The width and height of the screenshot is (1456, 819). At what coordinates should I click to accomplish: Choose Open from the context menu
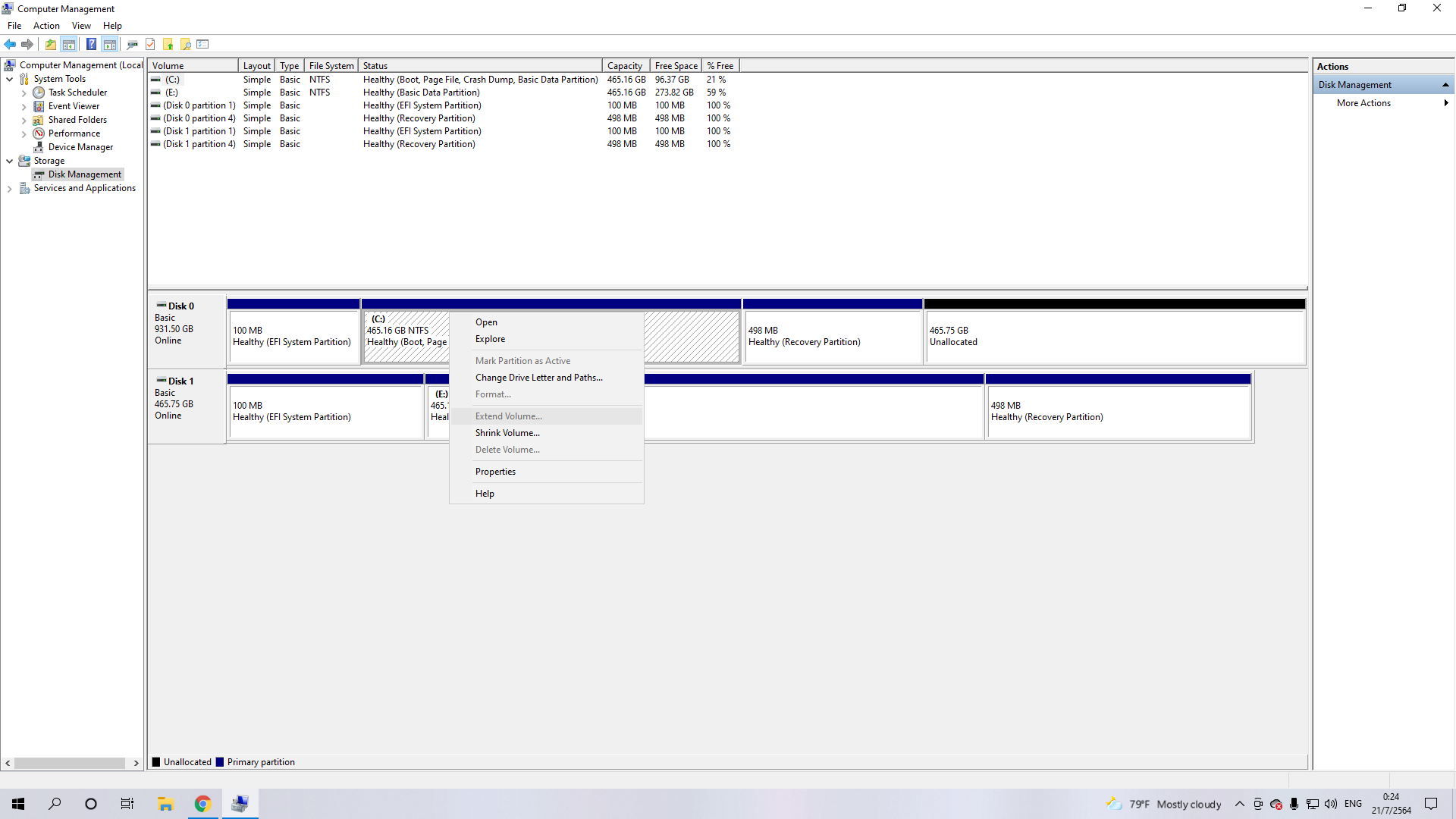(546, 322)
